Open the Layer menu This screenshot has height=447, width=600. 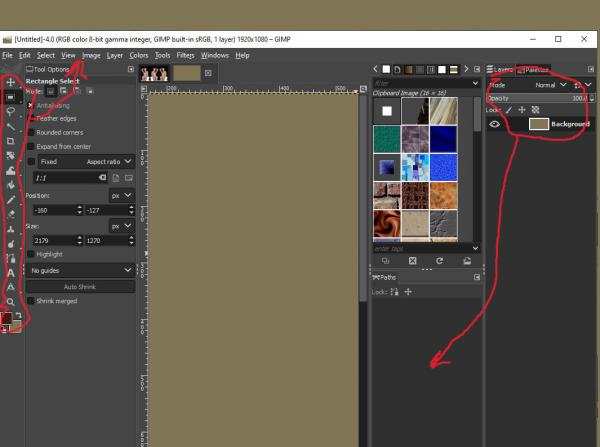pos(115,55)
